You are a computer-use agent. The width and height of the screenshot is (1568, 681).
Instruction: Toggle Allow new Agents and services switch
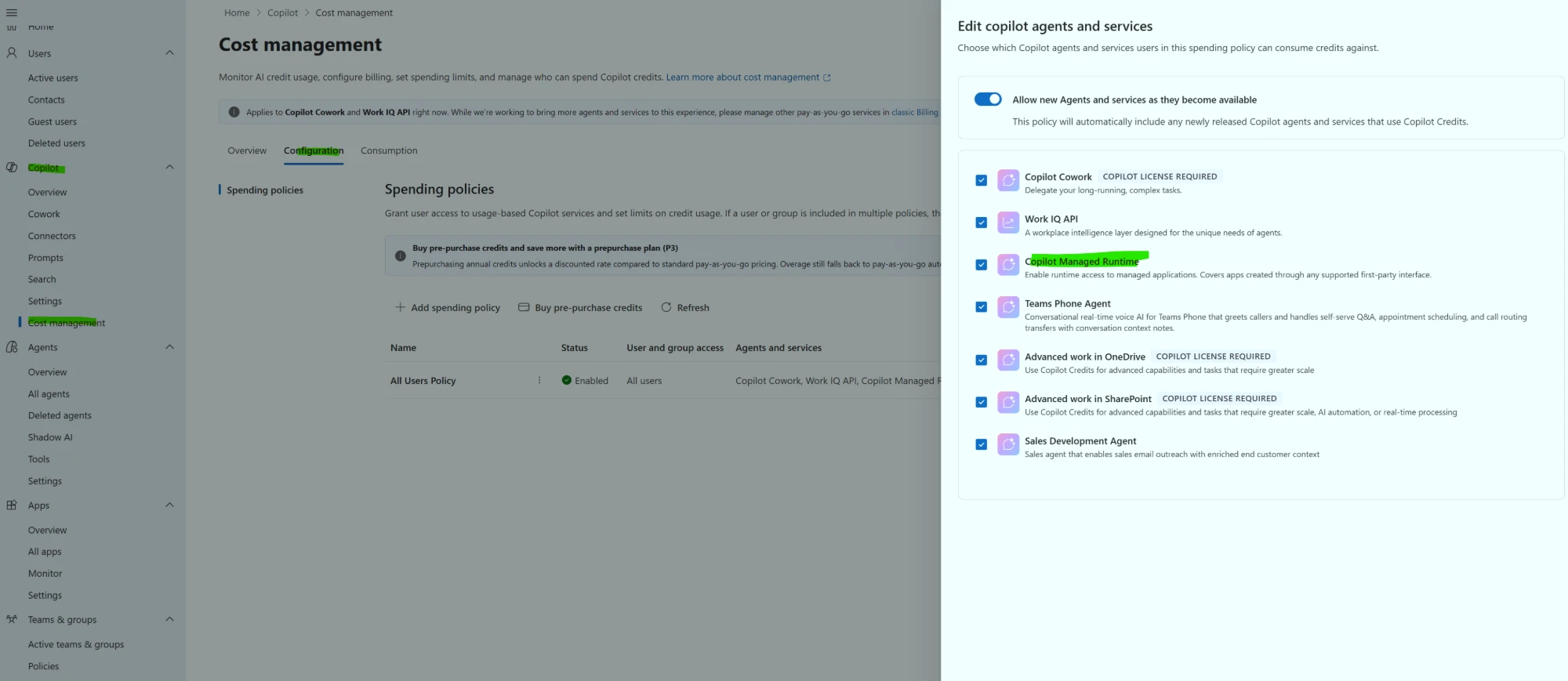coord(988,100)
